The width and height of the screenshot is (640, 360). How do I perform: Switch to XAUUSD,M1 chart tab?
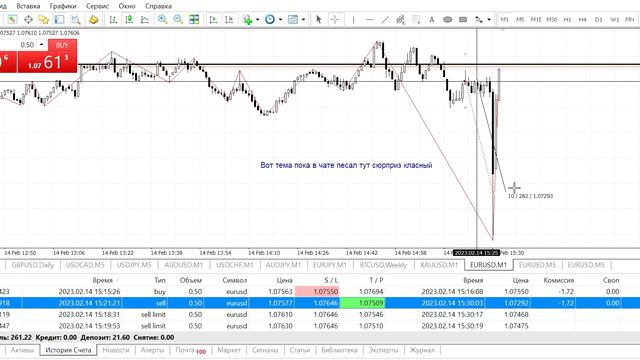(439, 265)
